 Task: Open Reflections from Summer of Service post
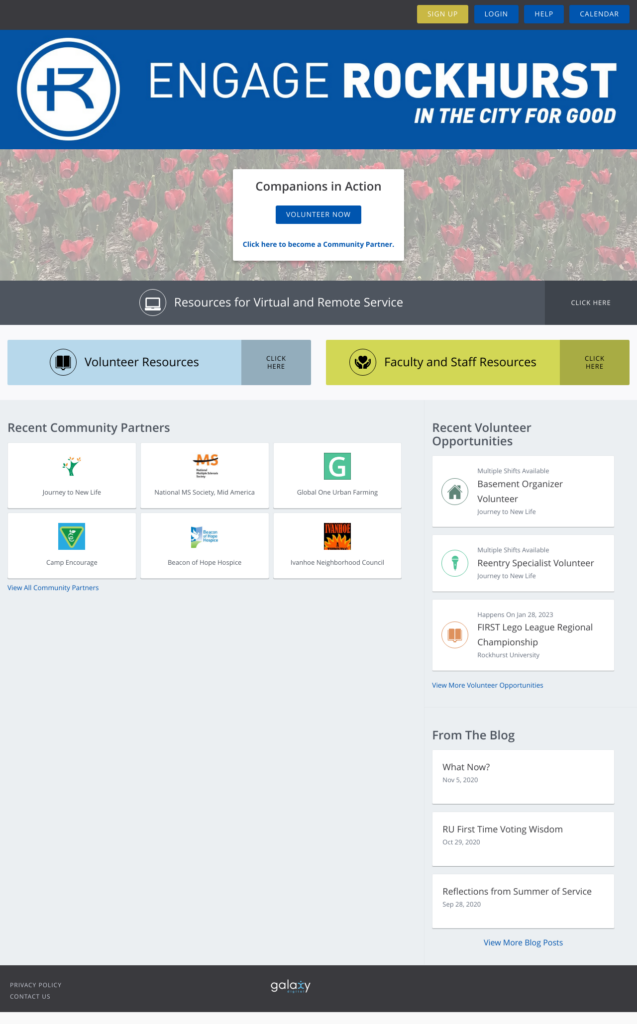tap(517, 891)
